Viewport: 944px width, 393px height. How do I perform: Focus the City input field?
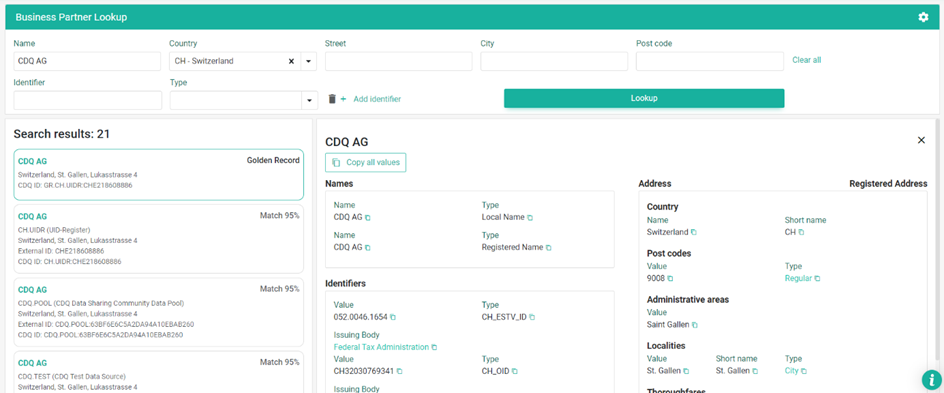pos(554,61)
